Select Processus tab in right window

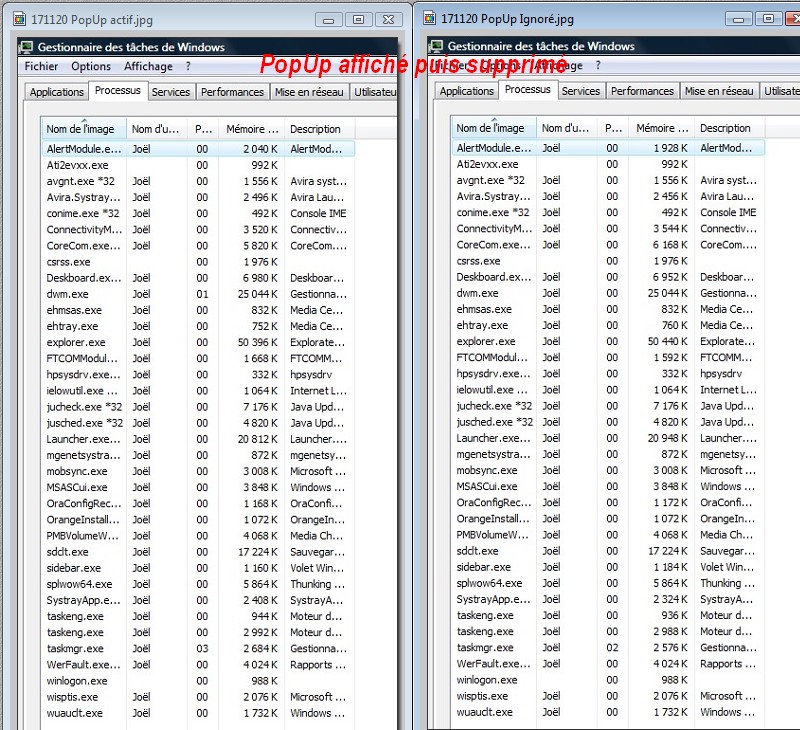click(x=528, y=89)
